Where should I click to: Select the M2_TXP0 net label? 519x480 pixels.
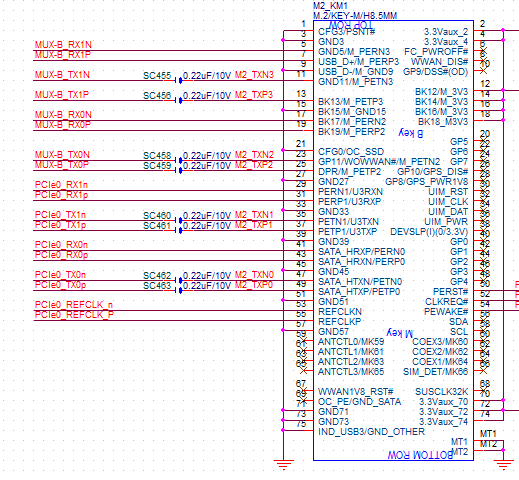(x=254, y=285)
